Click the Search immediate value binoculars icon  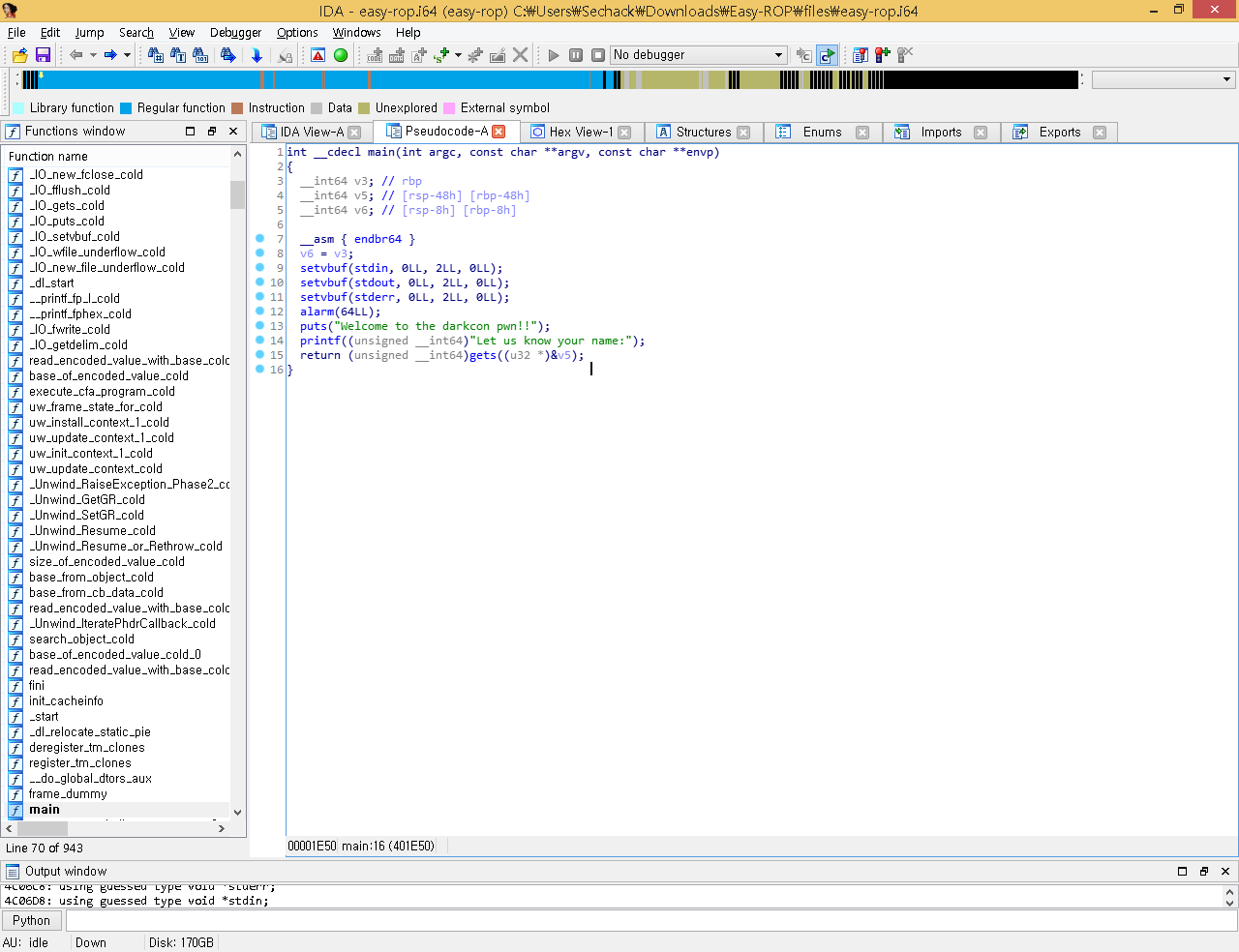156,55
